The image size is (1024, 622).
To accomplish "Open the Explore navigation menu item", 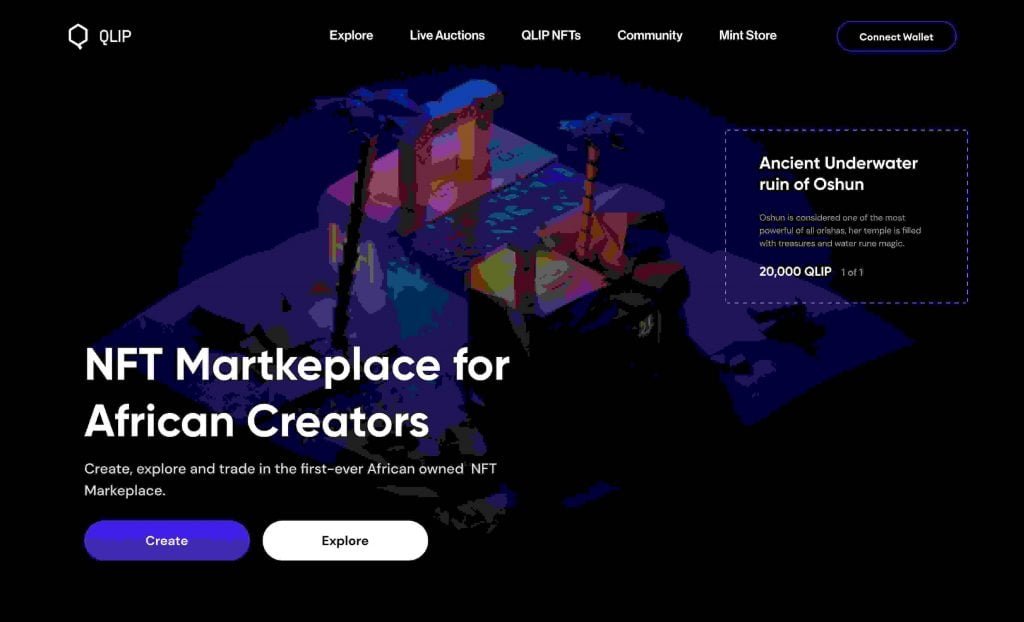I will [x=351, y=35].
